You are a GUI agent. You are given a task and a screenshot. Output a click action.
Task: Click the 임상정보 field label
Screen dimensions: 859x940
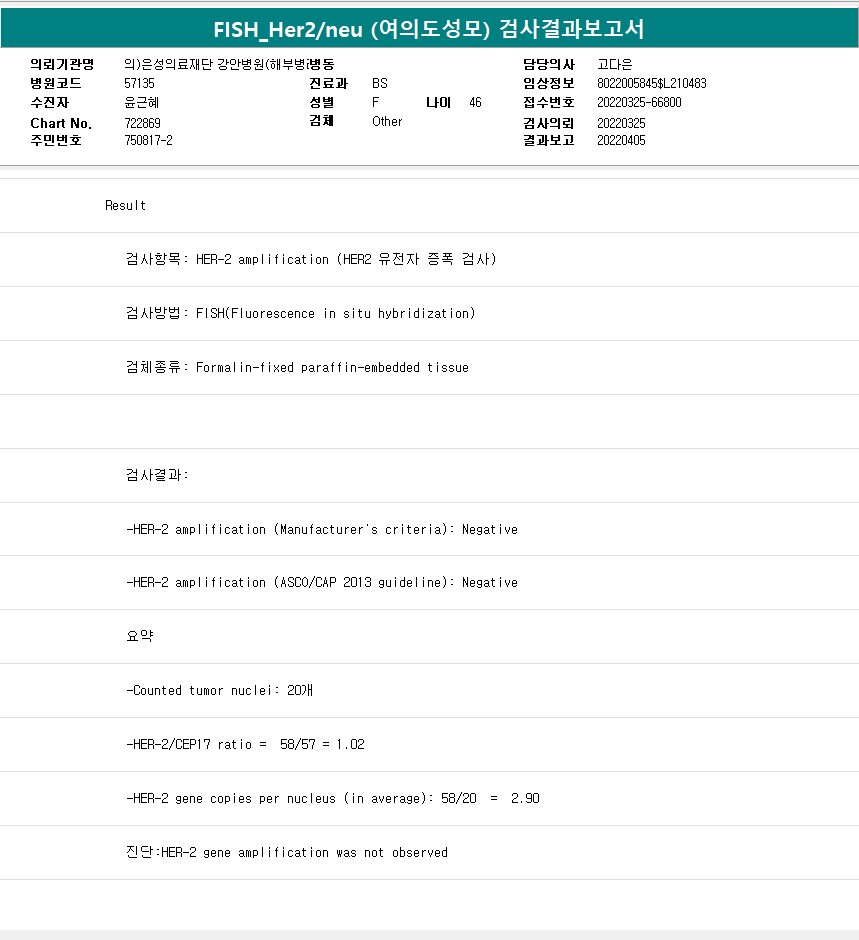(x=548, y=83)
